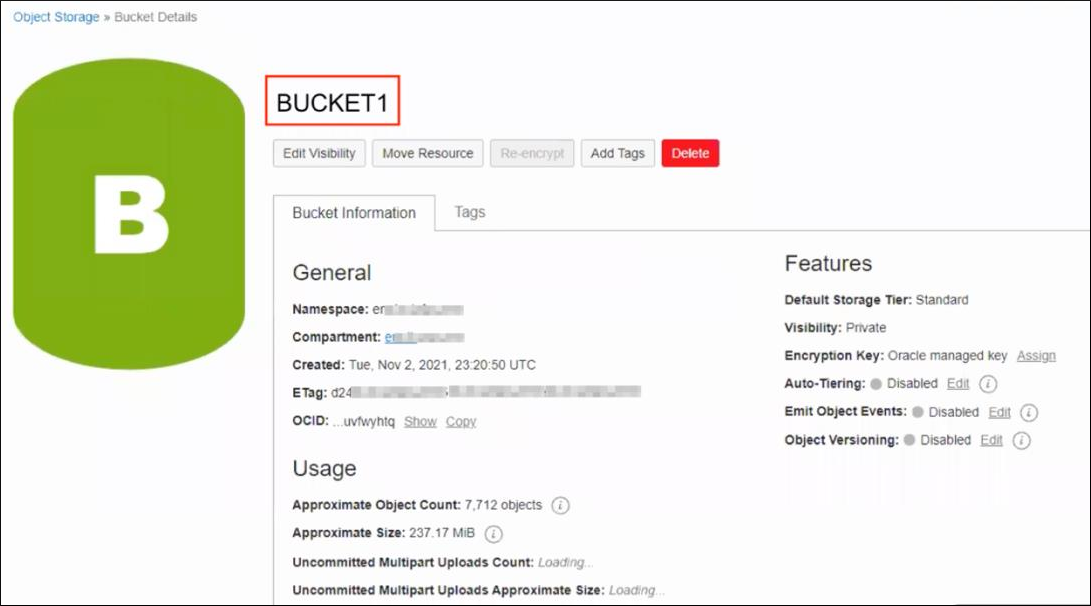This screenshot has height=606, width=1091.
Task: Click Object Versioning Disabled status
Action: [x=937, y=440]
